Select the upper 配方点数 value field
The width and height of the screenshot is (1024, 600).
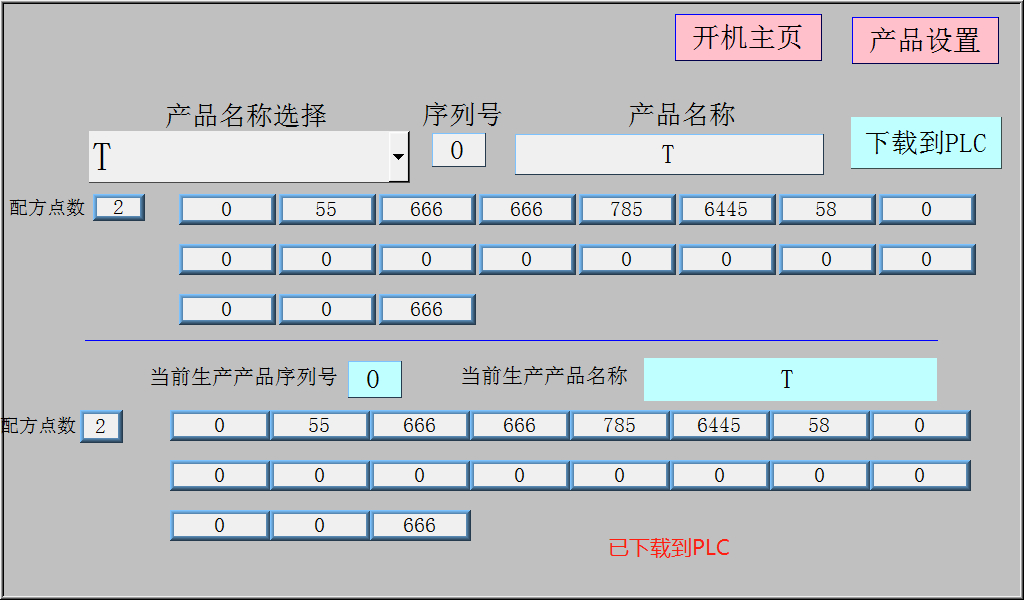coord(119,208)
